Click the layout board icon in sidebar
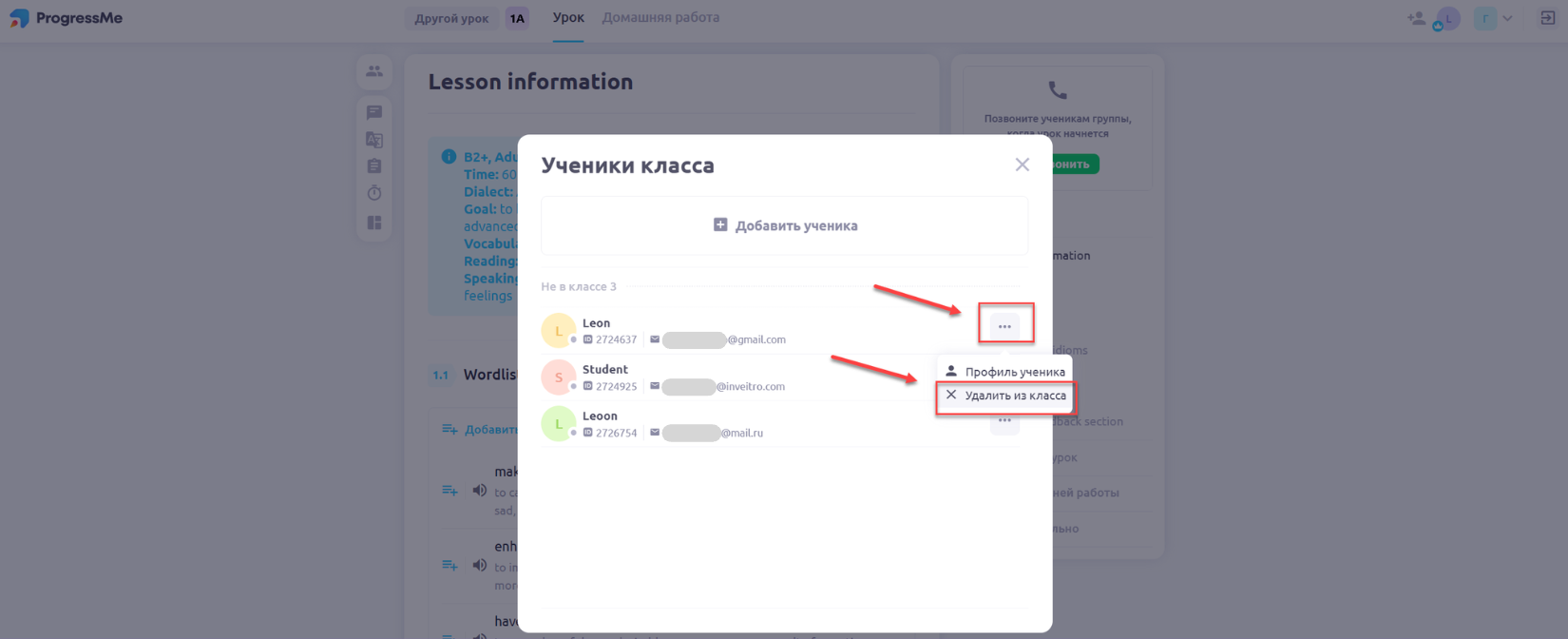The image size is (1568, 639). 374,223
